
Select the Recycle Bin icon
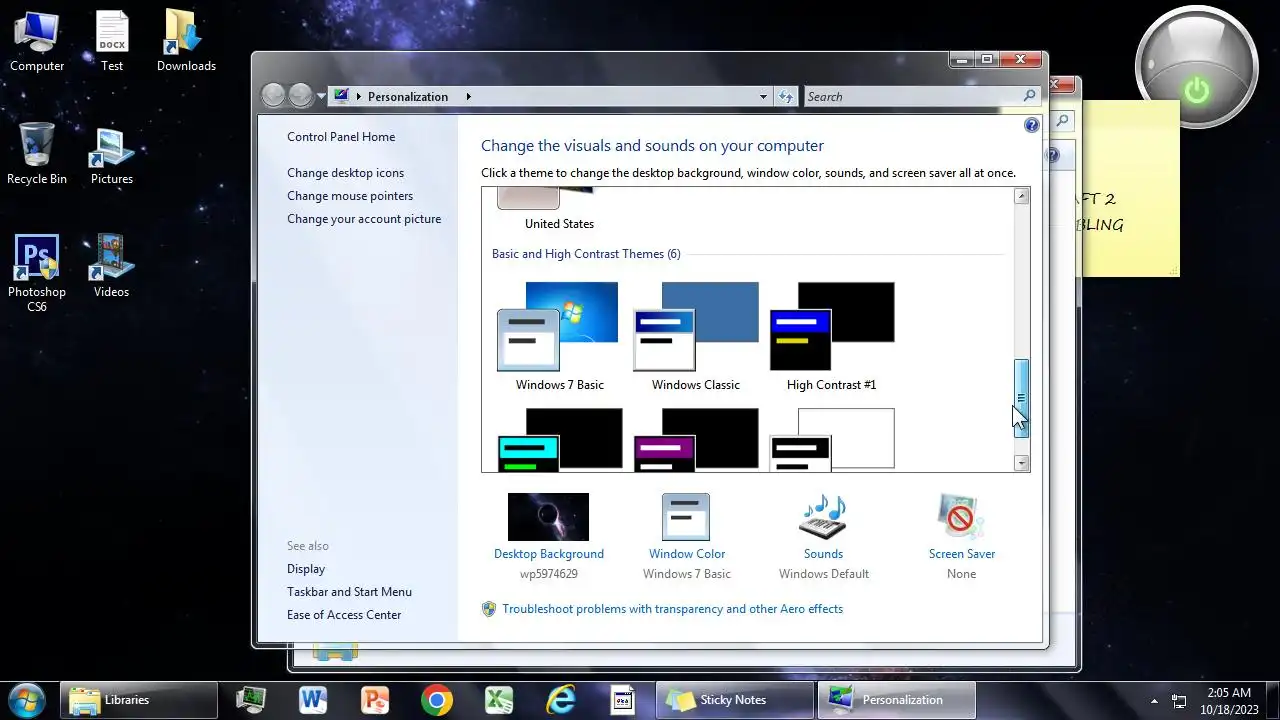[37, 153]
